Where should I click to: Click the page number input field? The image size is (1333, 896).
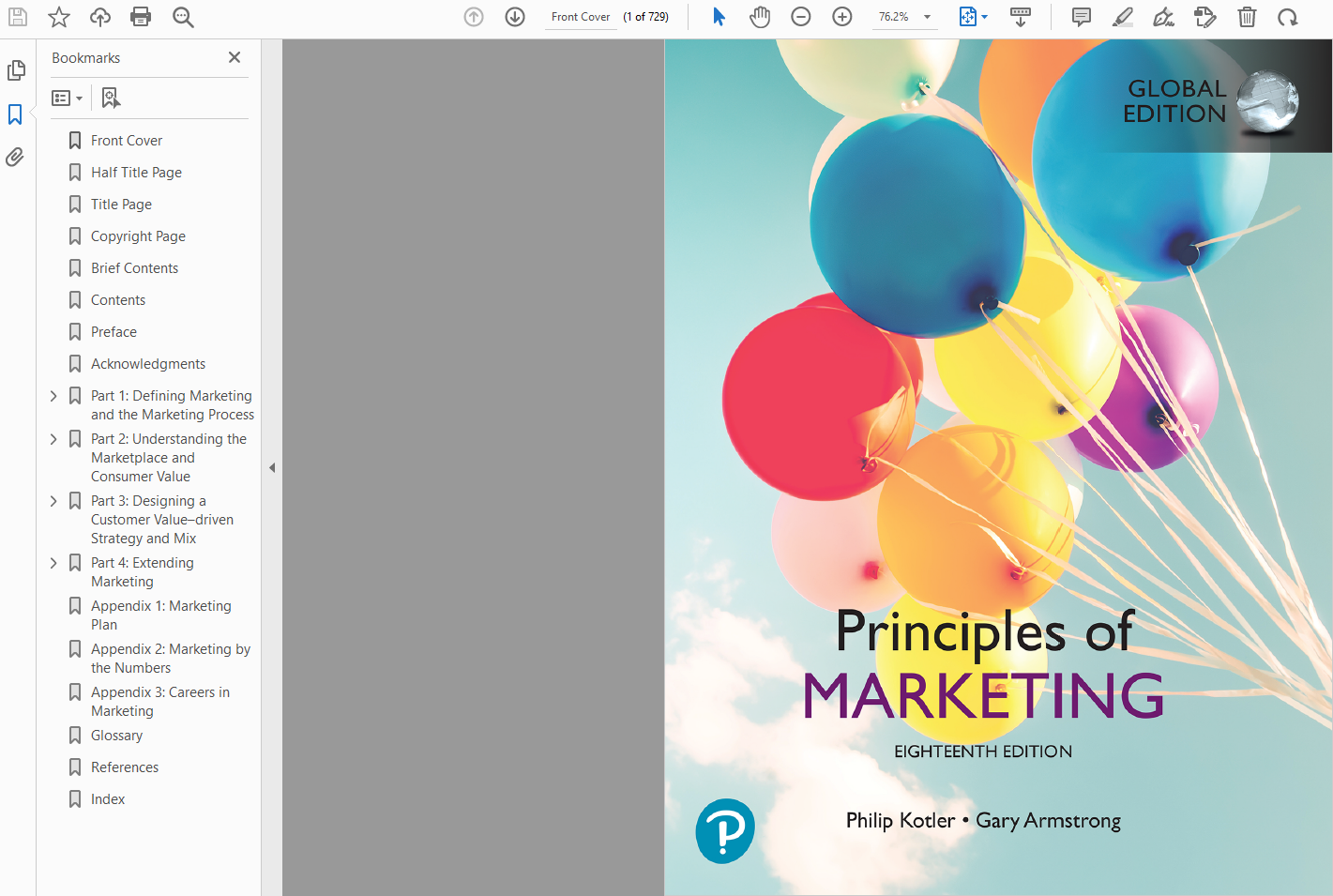click(x=581, y=17)
